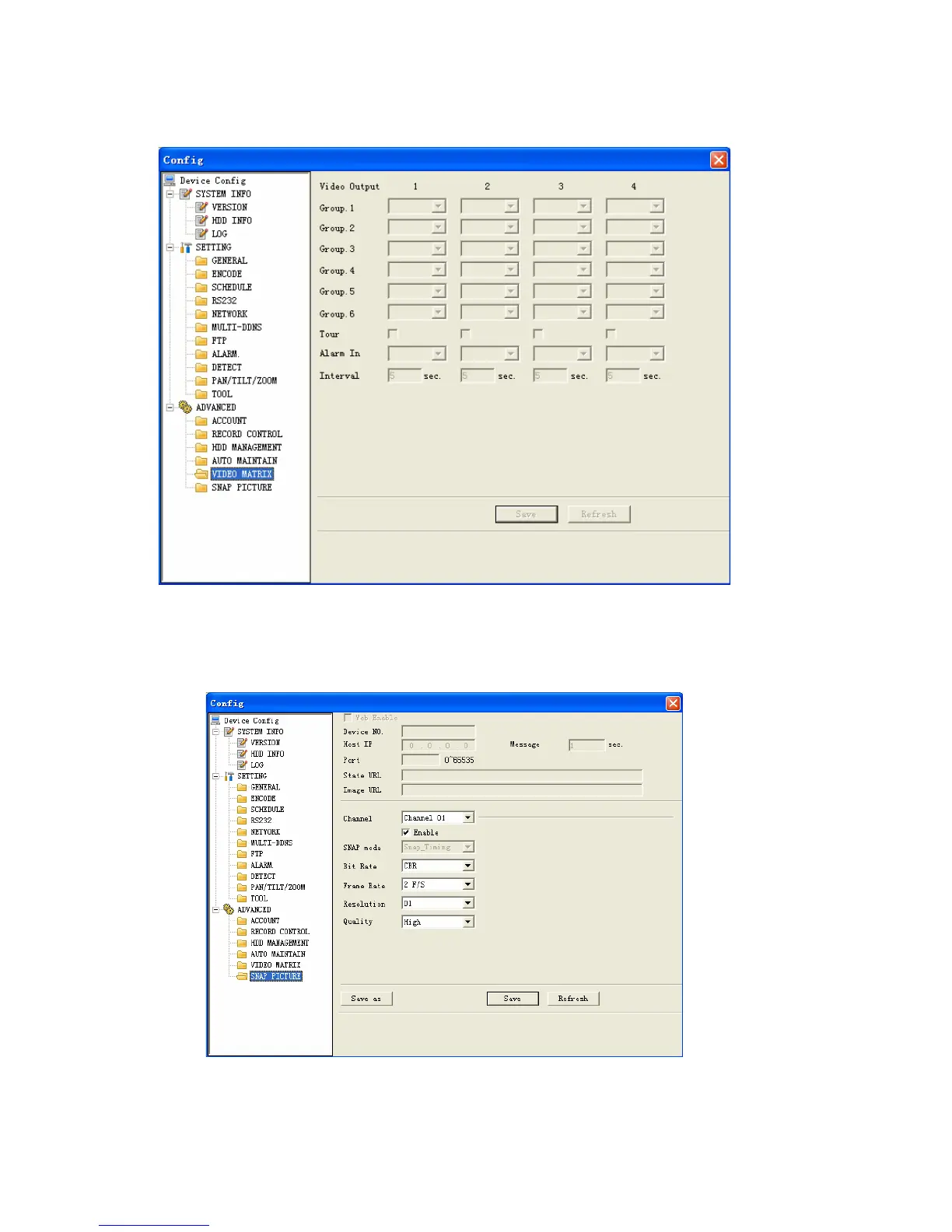Click LOG document icon in upper Config window
This screenshot has width=952, height=1232.
click(x=201, y=233)
